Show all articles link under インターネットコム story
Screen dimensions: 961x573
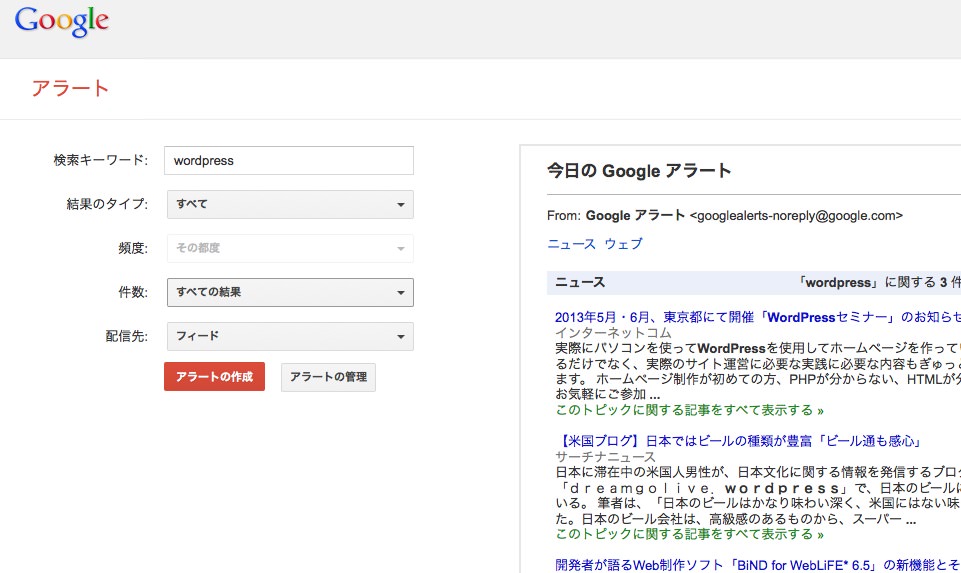click(689, 410)
